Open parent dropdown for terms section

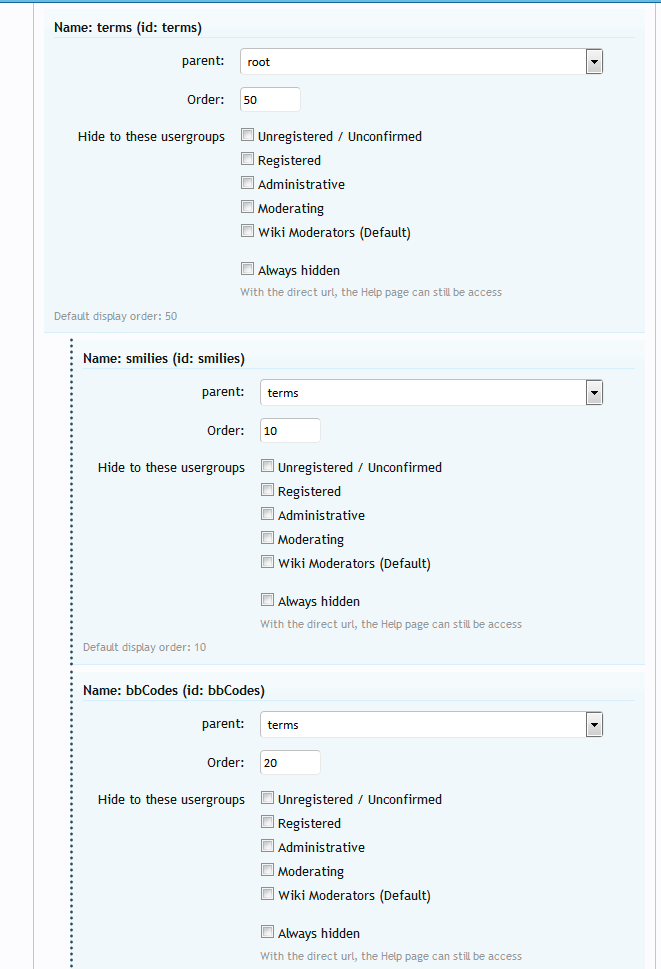pyautogui.click(x=421, y=62)
